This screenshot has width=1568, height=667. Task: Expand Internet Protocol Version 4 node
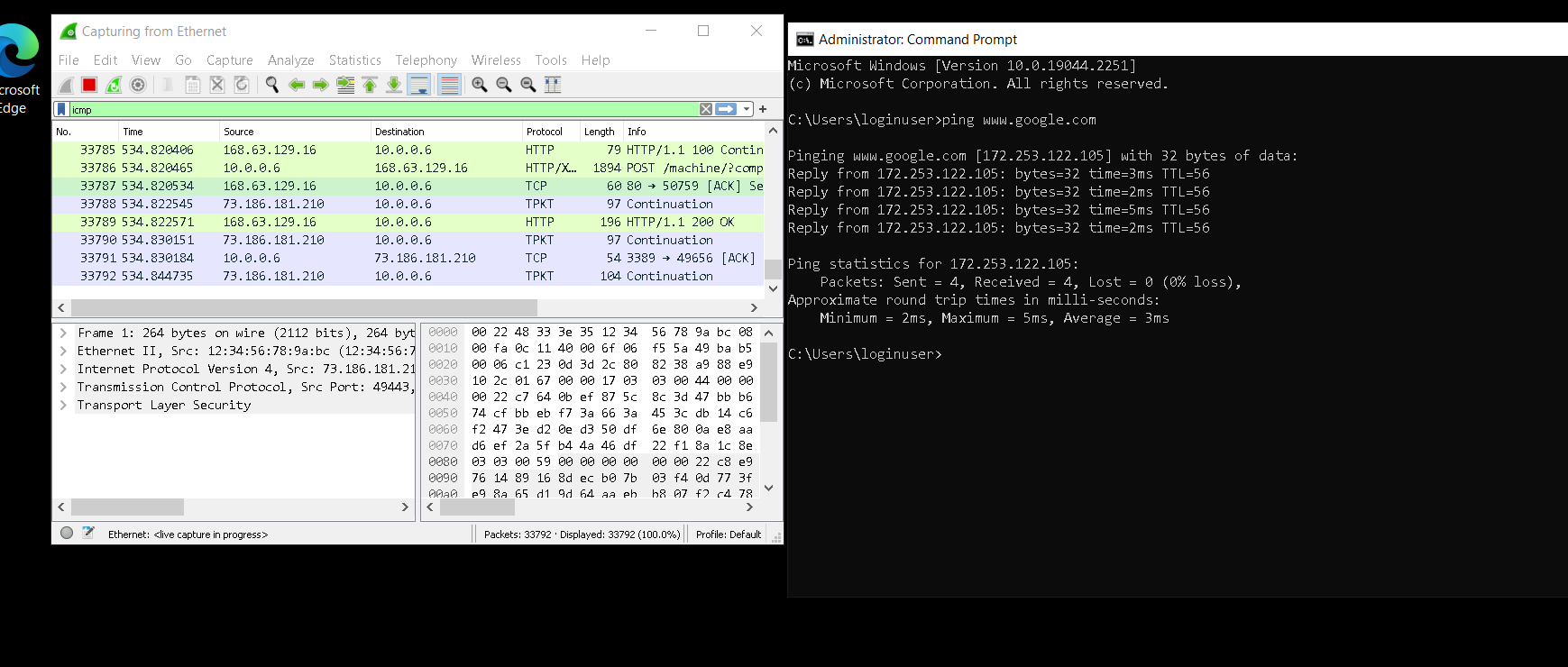[63, 369]
